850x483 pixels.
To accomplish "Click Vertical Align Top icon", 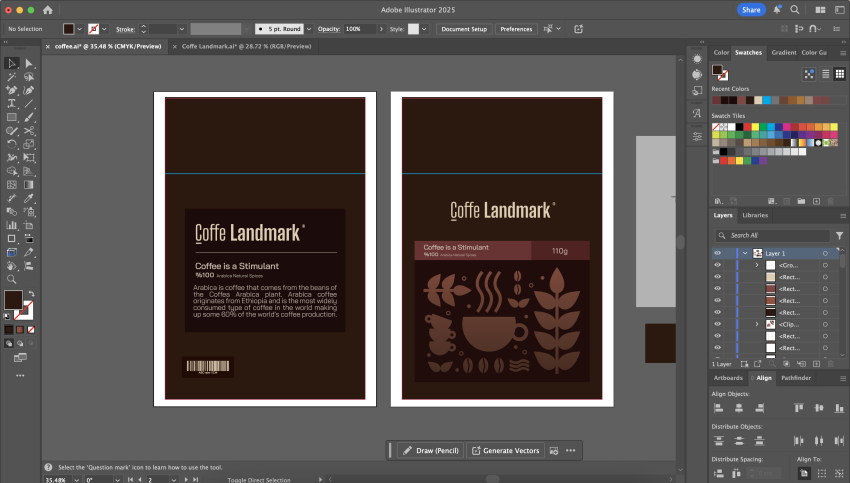I will (797, 408).
